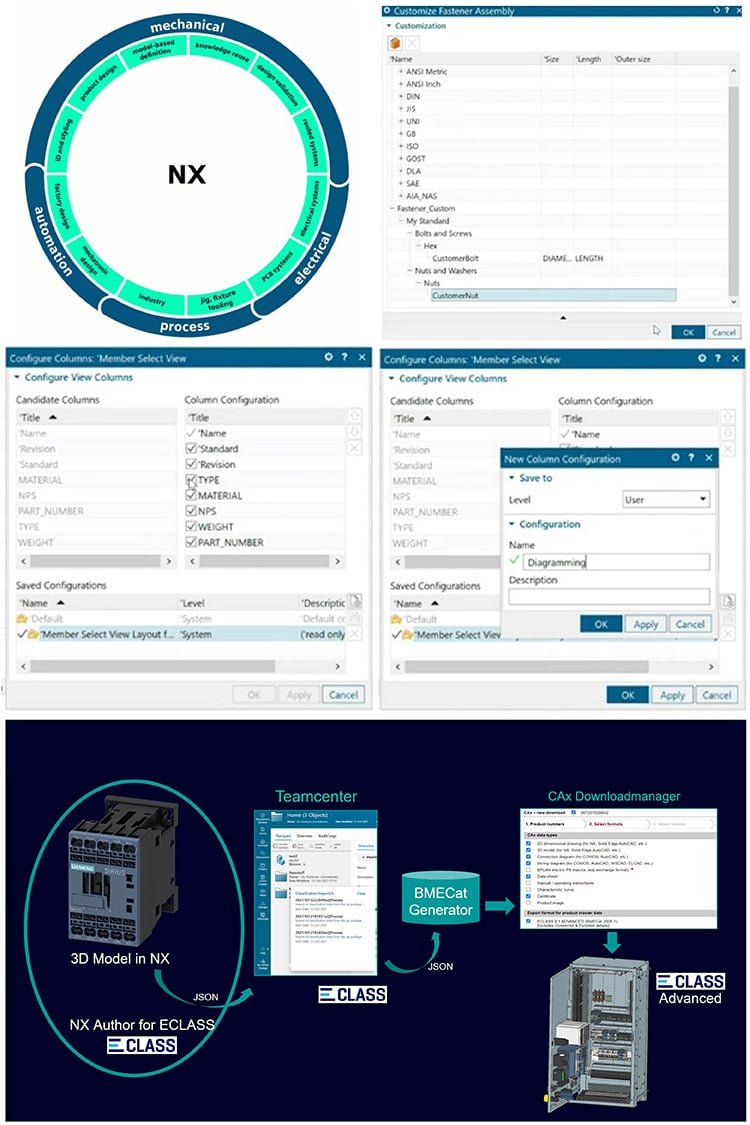The image size is (750, 1125).
Task: Click the Description field in New Column Configuration
Action: [609, 597]
